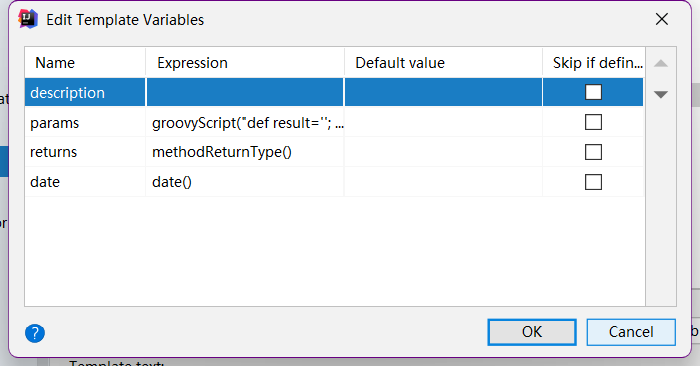The height and width of the screenshot is (366, 700).
Task: Click the help question mark icon
Action: [35, 333]
